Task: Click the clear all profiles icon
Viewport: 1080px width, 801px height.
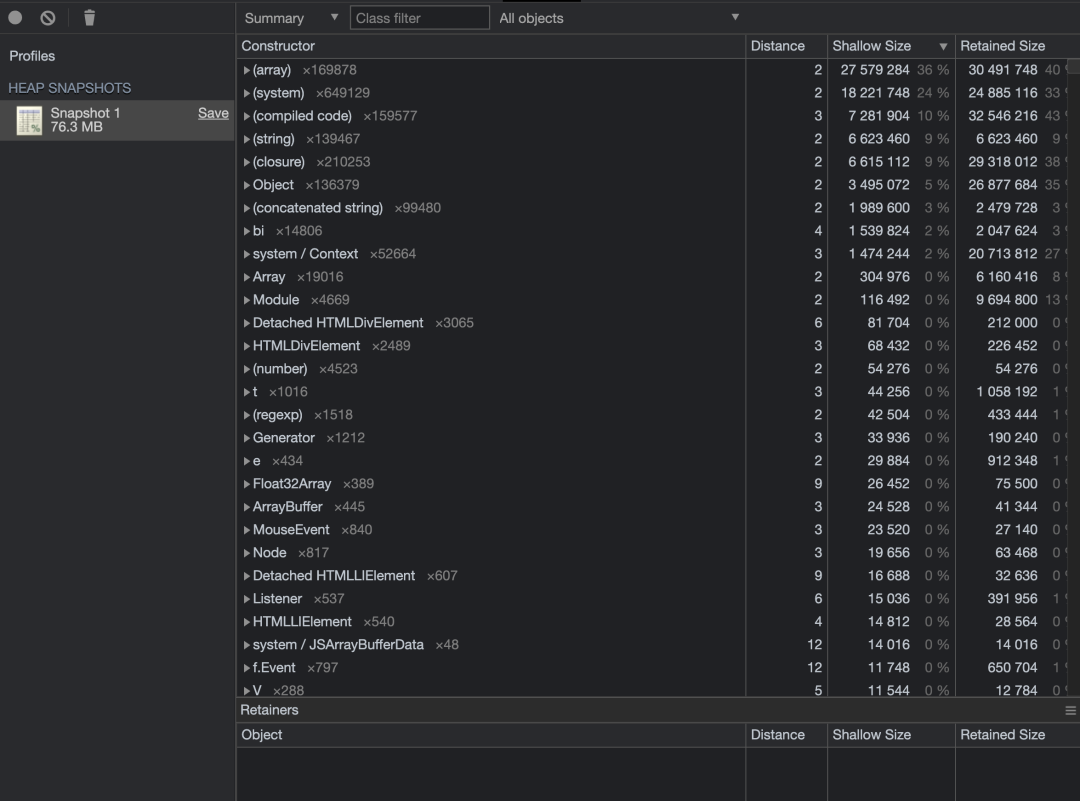Action: click(x=48, y=18)
